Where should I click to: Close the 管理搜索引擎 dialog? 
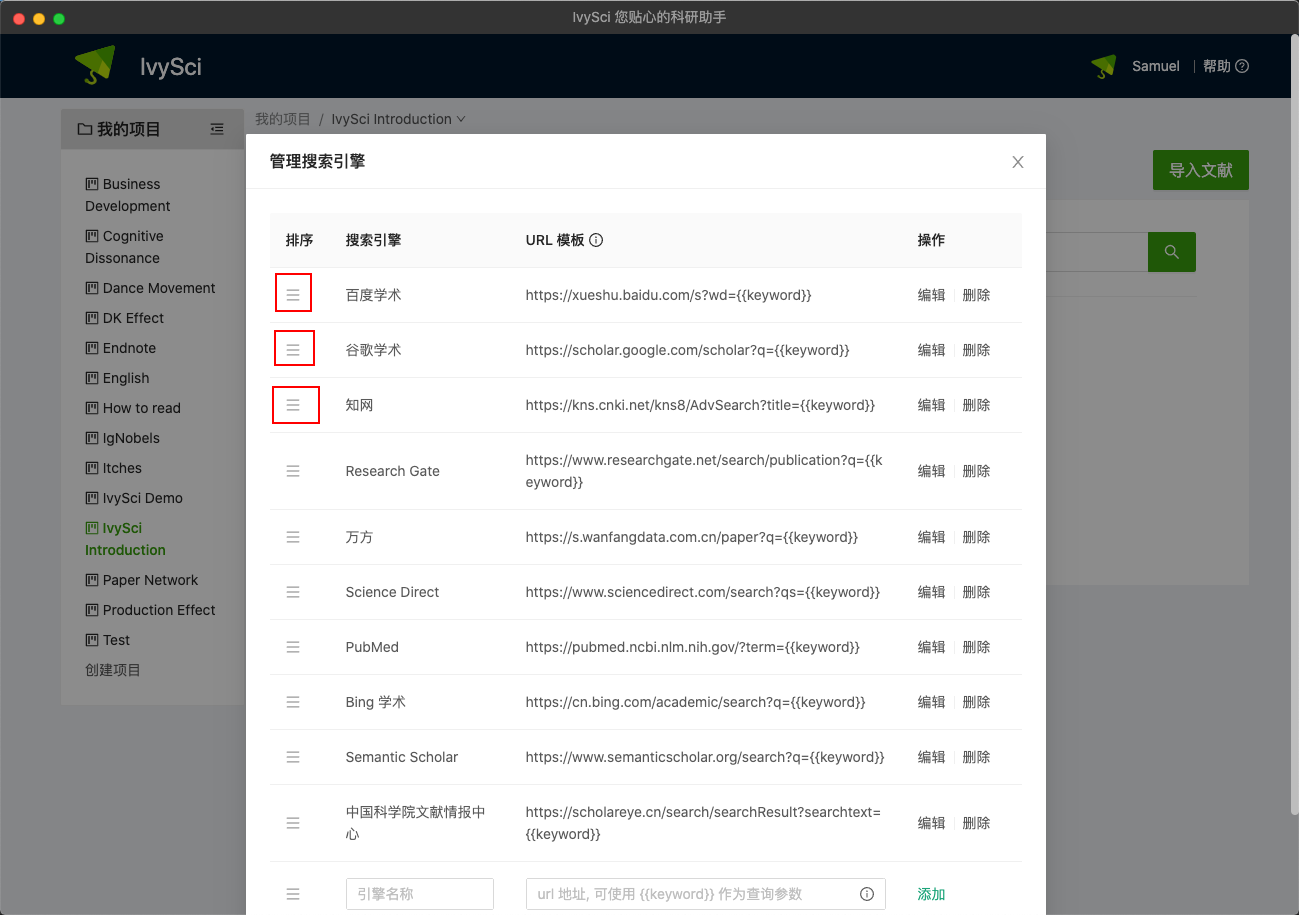pos(1018,162)
